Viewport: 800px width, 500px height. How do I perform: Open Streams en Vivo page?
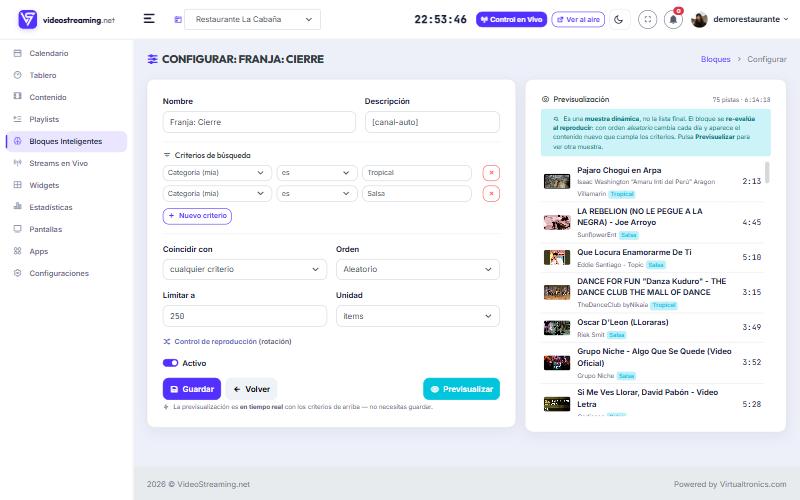58,163
